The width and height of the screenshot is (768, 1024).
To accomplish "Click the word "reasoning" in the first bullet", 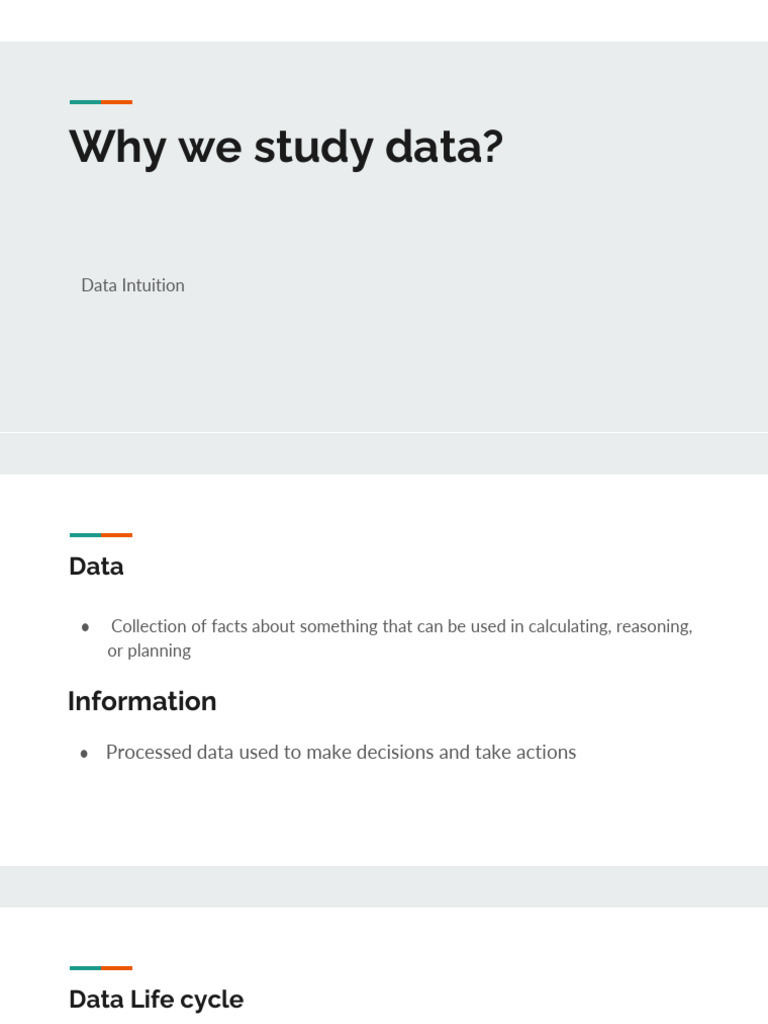I will [x=654, y=627].
